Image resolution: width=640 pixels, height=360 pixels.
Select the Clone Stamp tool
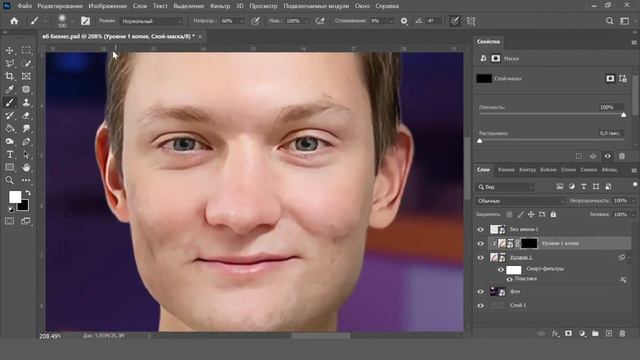click(x=26, y=102)
